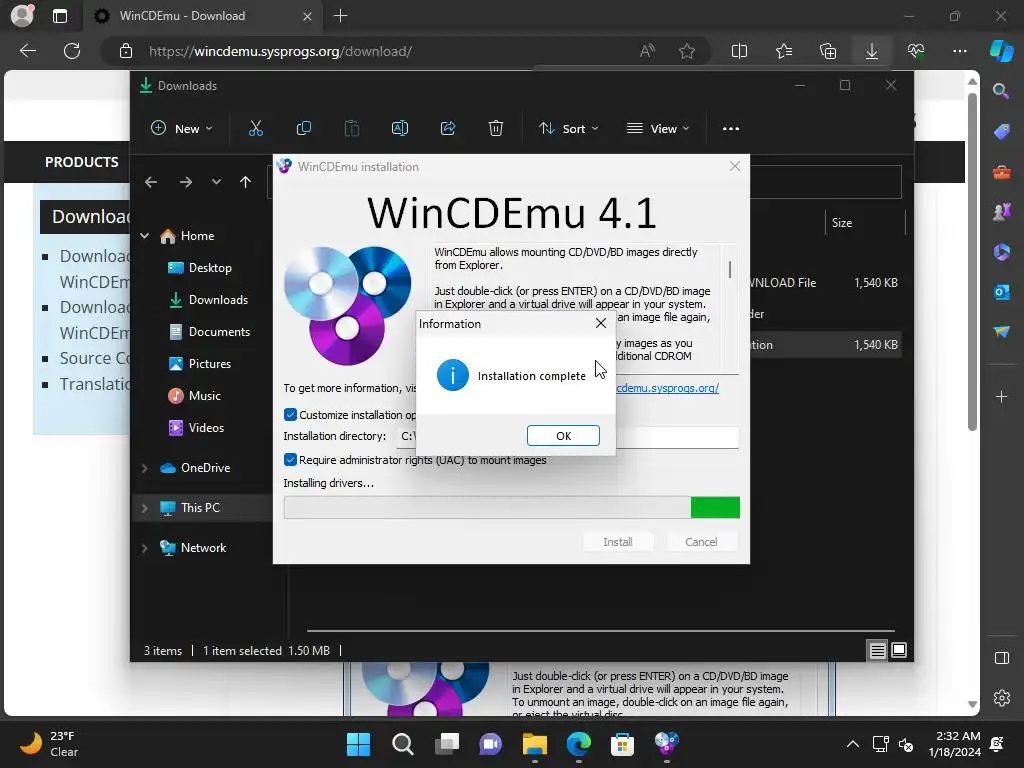Click the installer progress bar

coord(511,507)
